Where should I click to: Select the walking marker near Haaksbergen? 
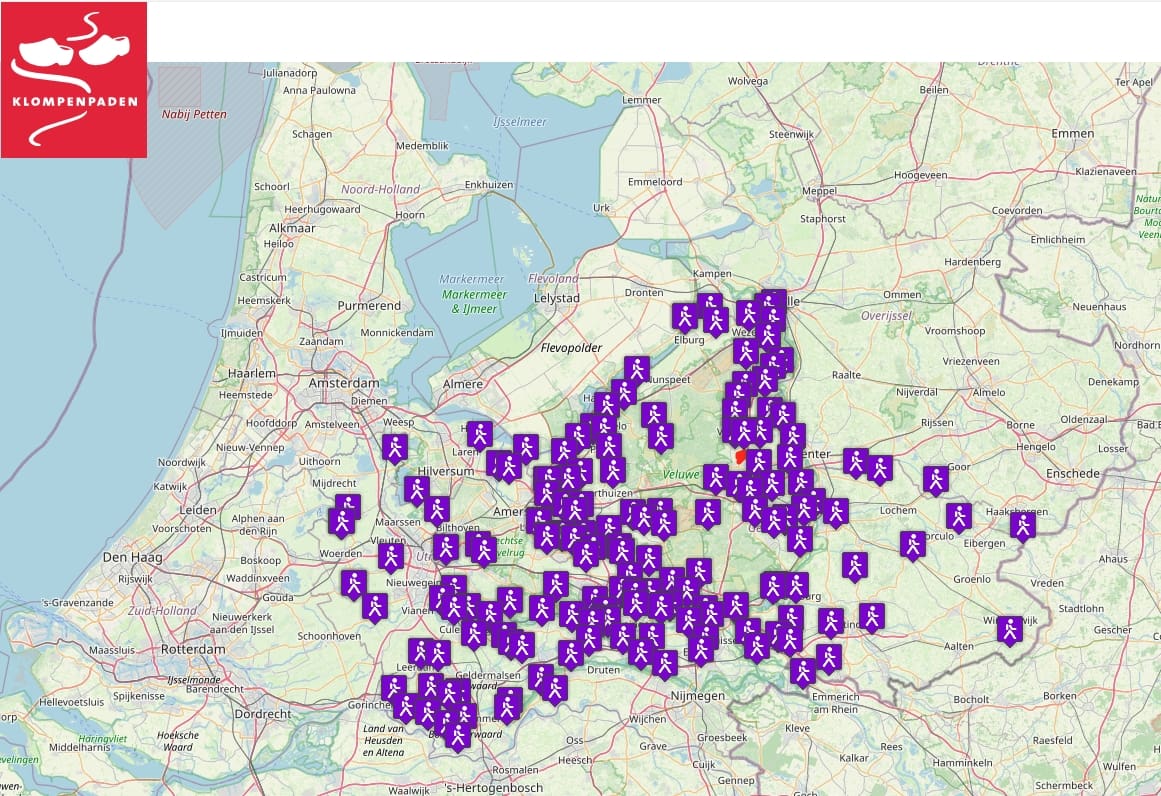click(x=1022, y=525)
